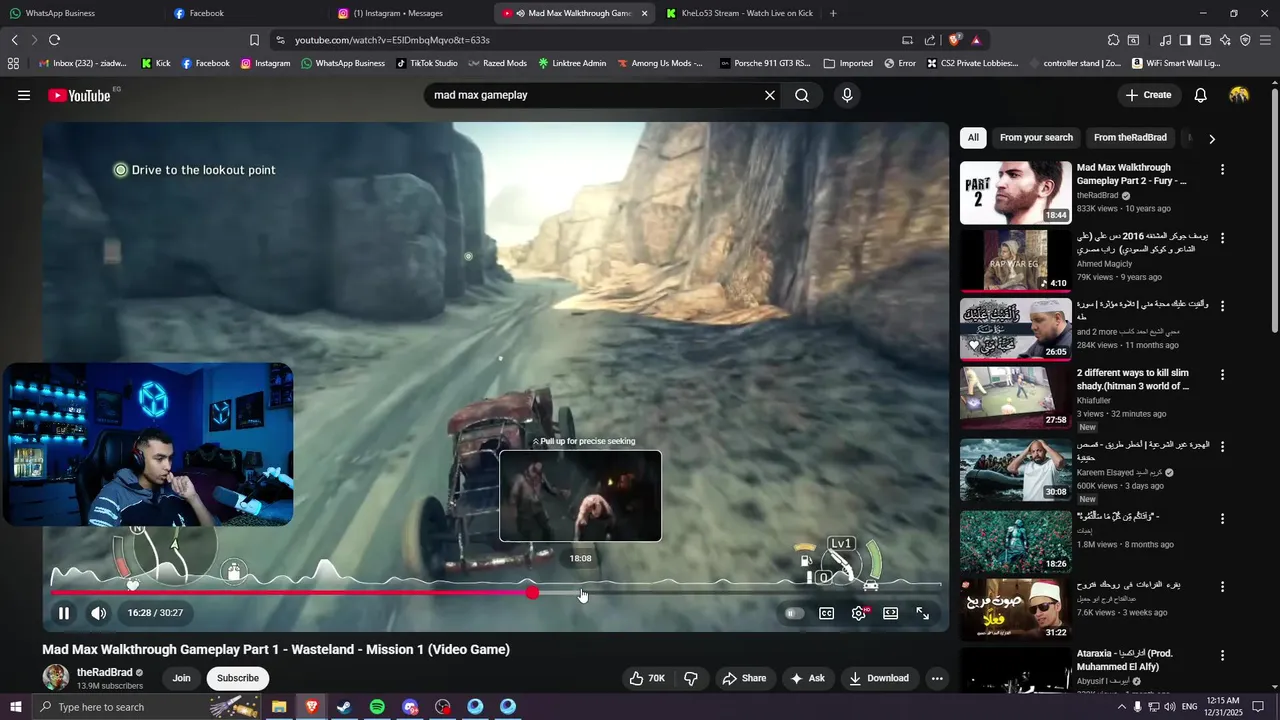
Task: Open Brave VPN shield icon
Action: pos(1245,40)
